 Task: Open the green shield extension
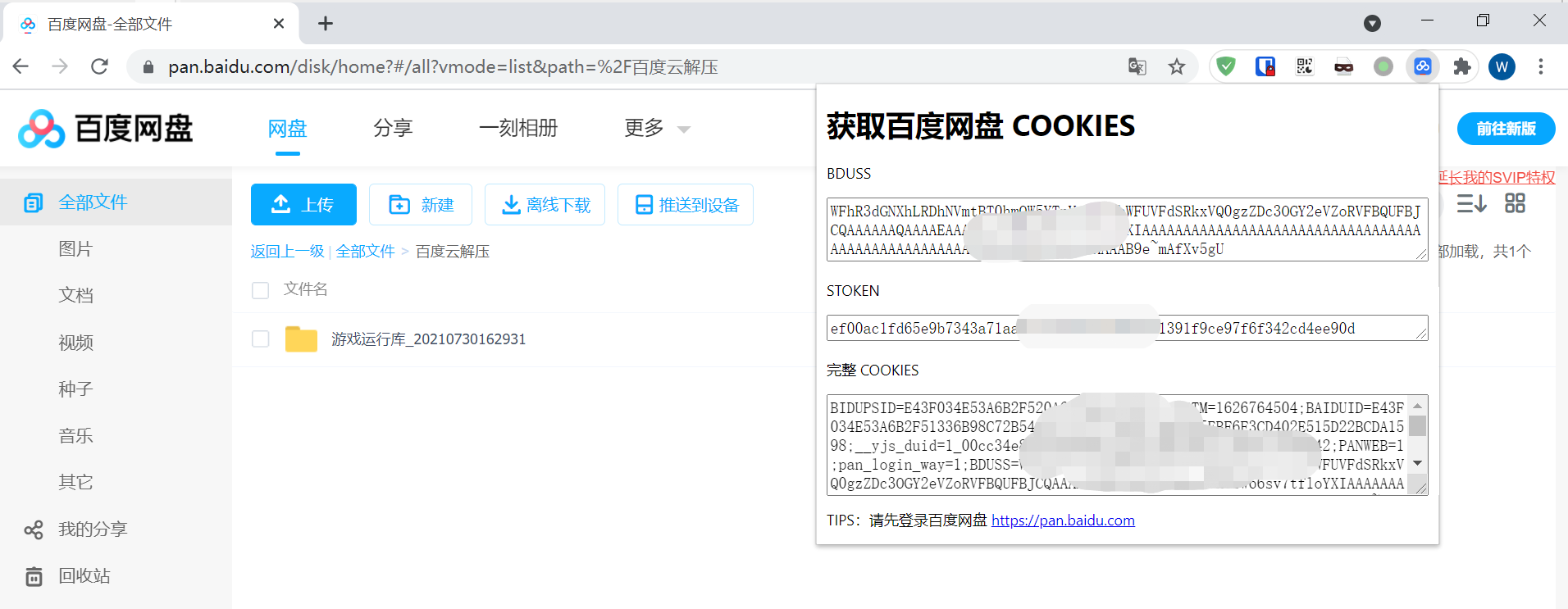[x=1226, y=66]
